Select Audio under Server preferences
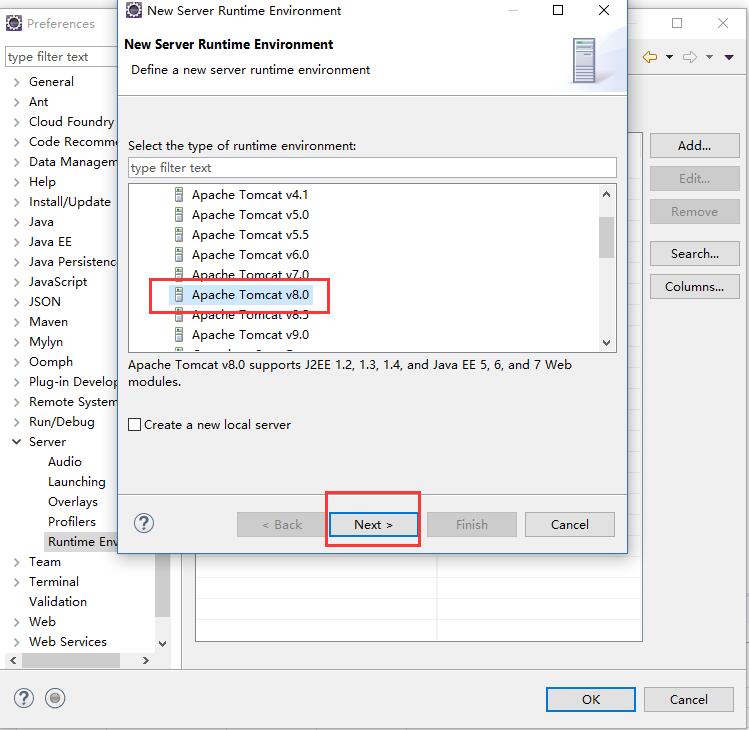This screenshot has height=730, width=749. pos(64,462)
